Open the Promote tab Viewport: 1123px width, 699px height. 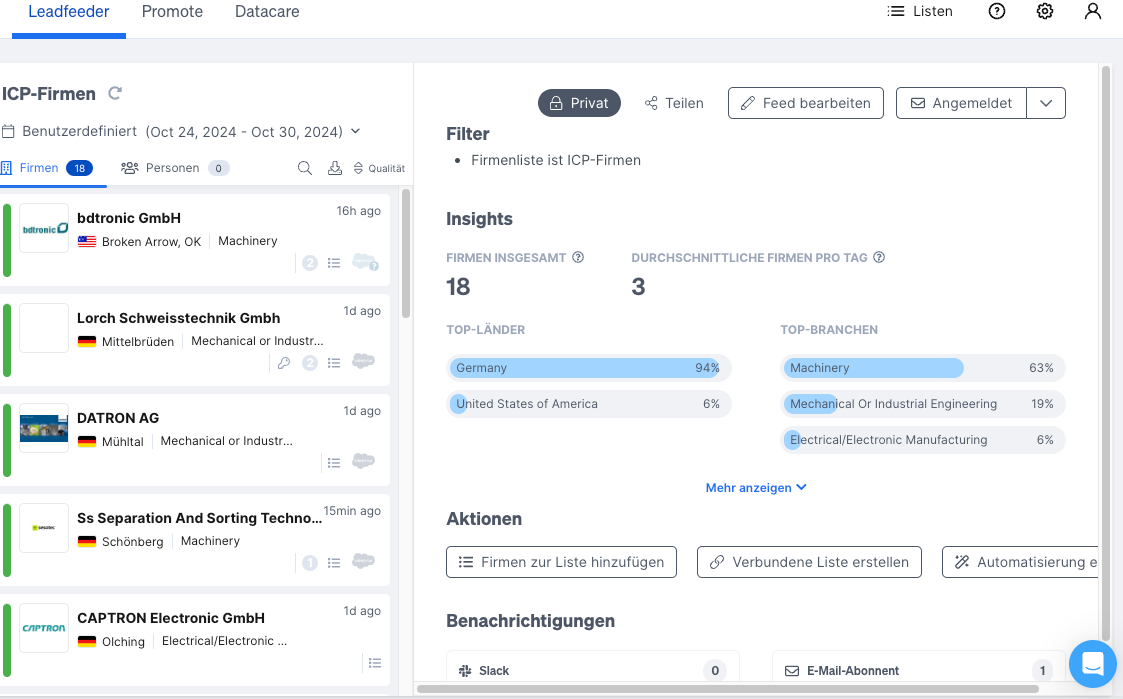[x=173, y=12]
